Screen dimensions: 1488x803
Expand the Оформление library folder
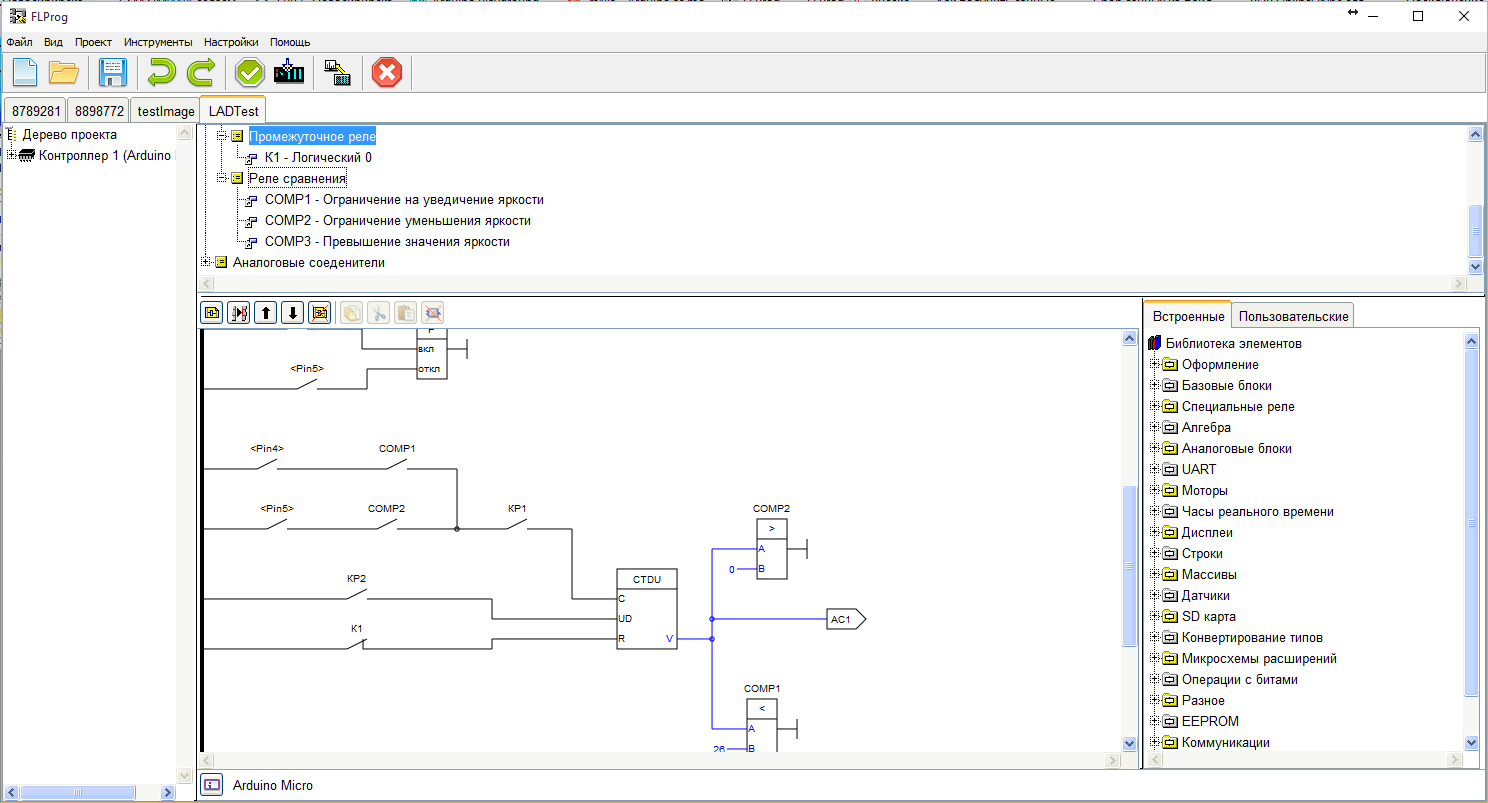point(1155,365)
